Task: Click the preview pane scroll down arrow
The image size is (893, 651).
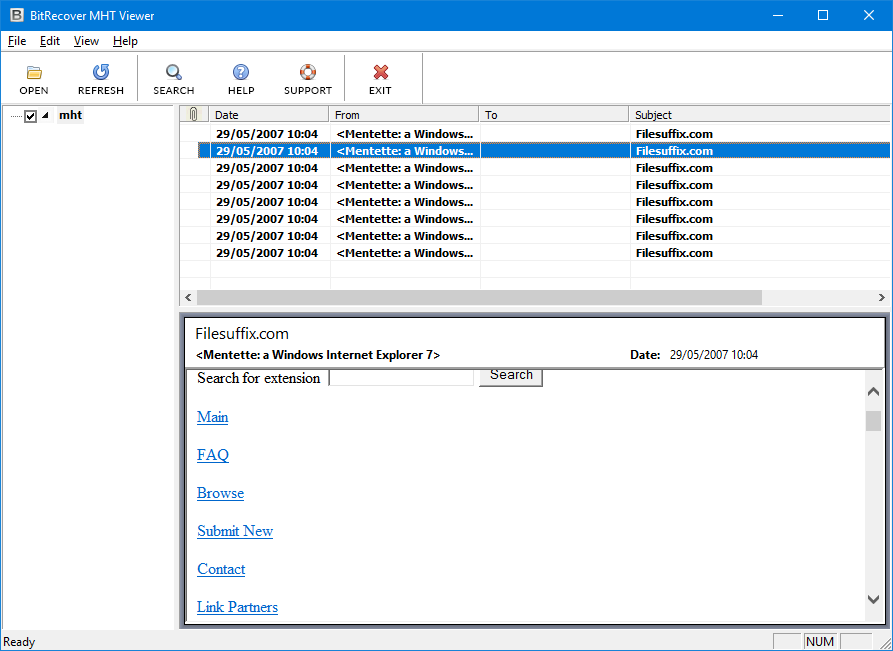Action: click(873, 599)
